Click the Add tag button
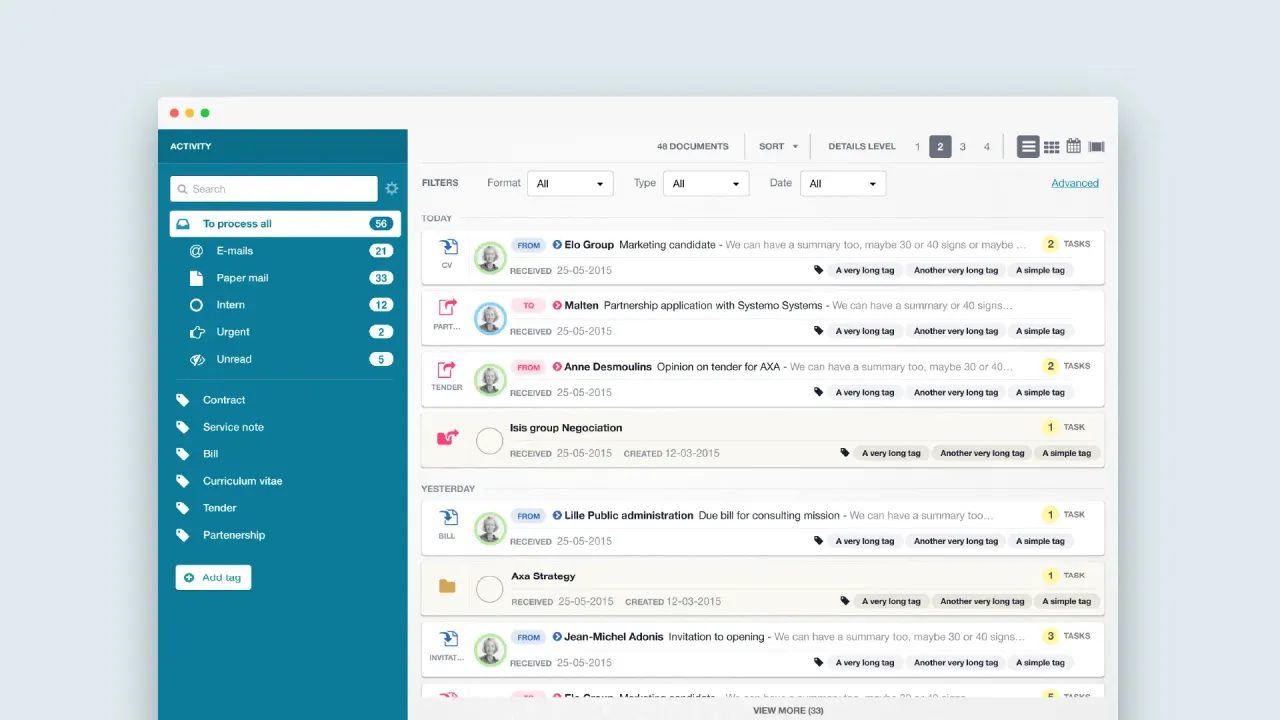1280x720 pixels. click(x=213, y=578)
